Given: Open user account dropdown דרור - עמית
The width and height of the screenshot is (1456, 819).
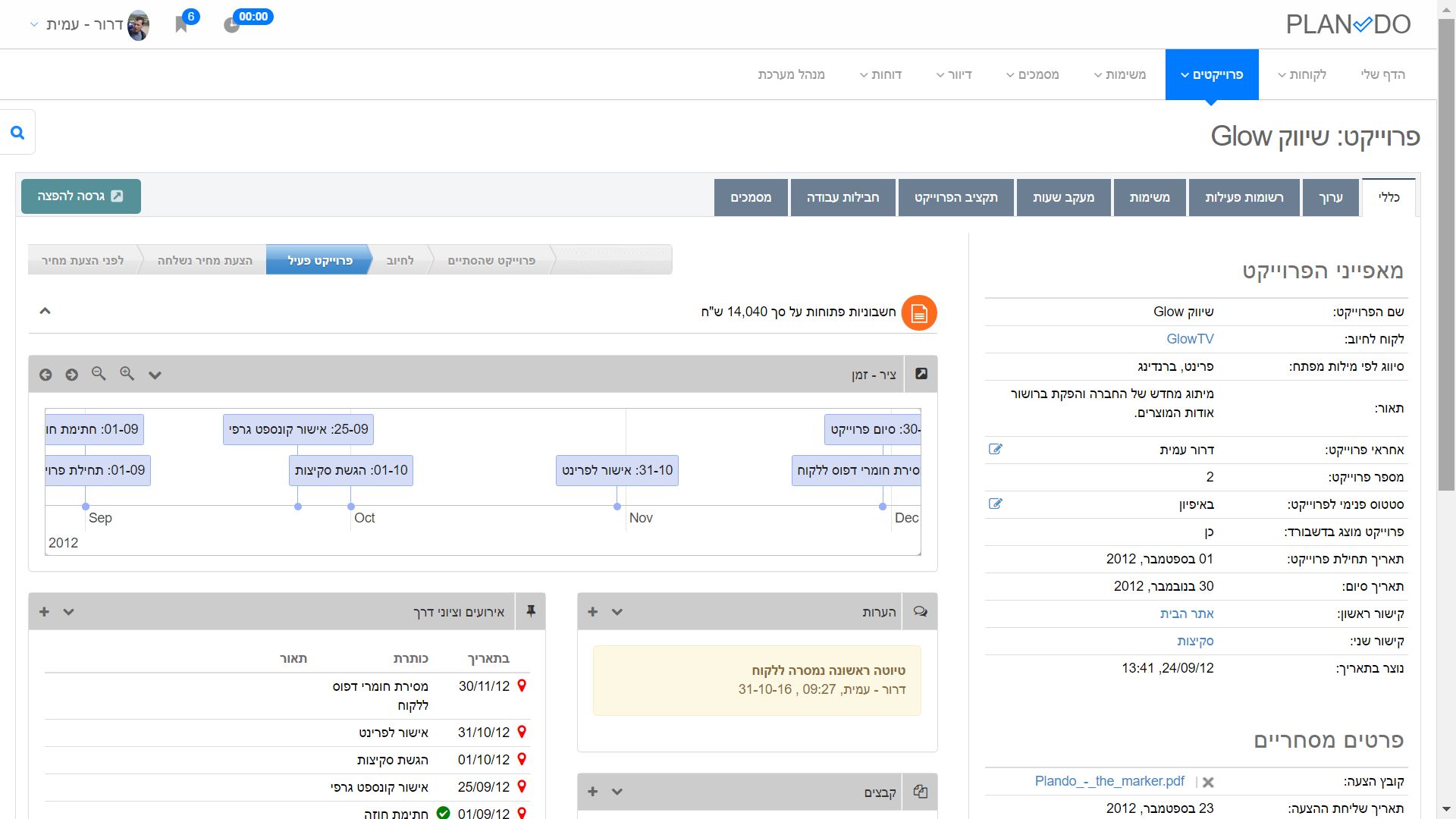Looking at the screenshot, I should tap(83, 24).
